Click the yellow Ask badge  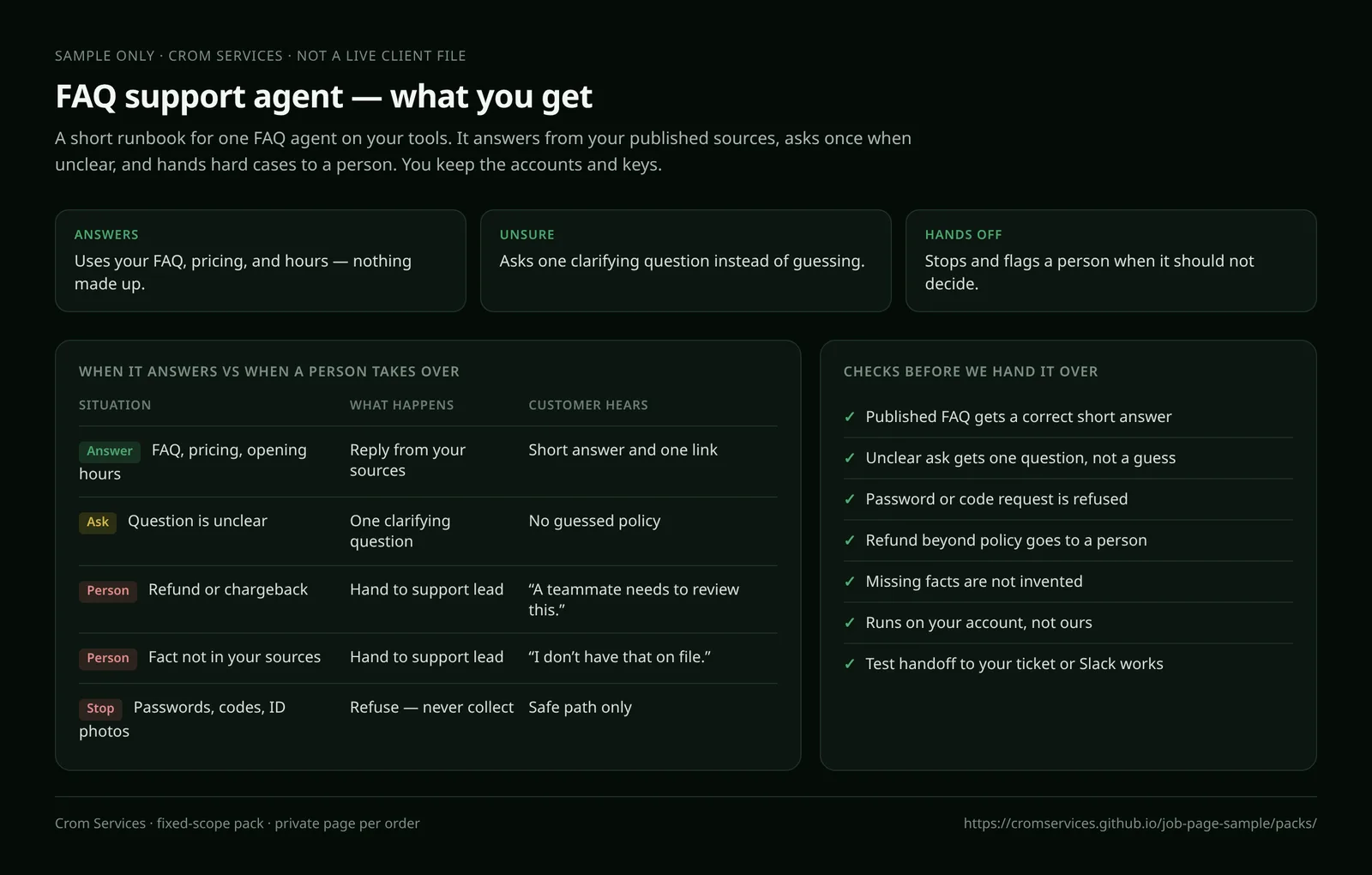[x=98, y=522]
